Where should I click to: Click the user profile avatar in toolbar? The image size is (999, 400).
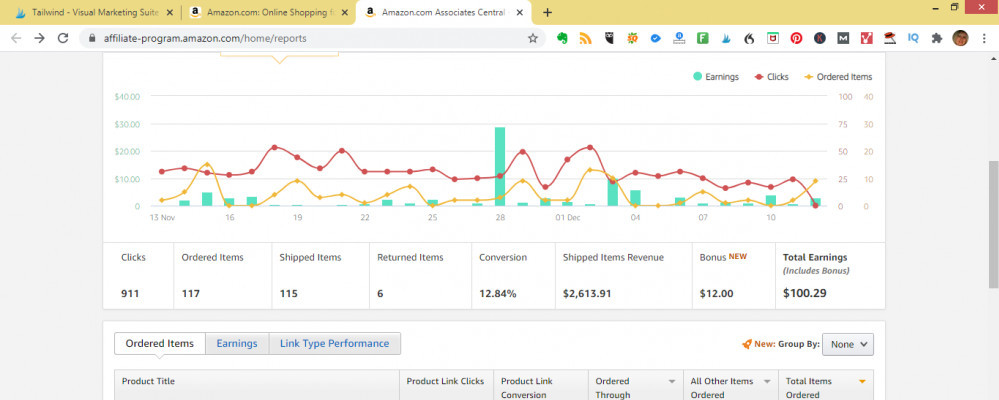pyautogui.click(x=960, y=38)
